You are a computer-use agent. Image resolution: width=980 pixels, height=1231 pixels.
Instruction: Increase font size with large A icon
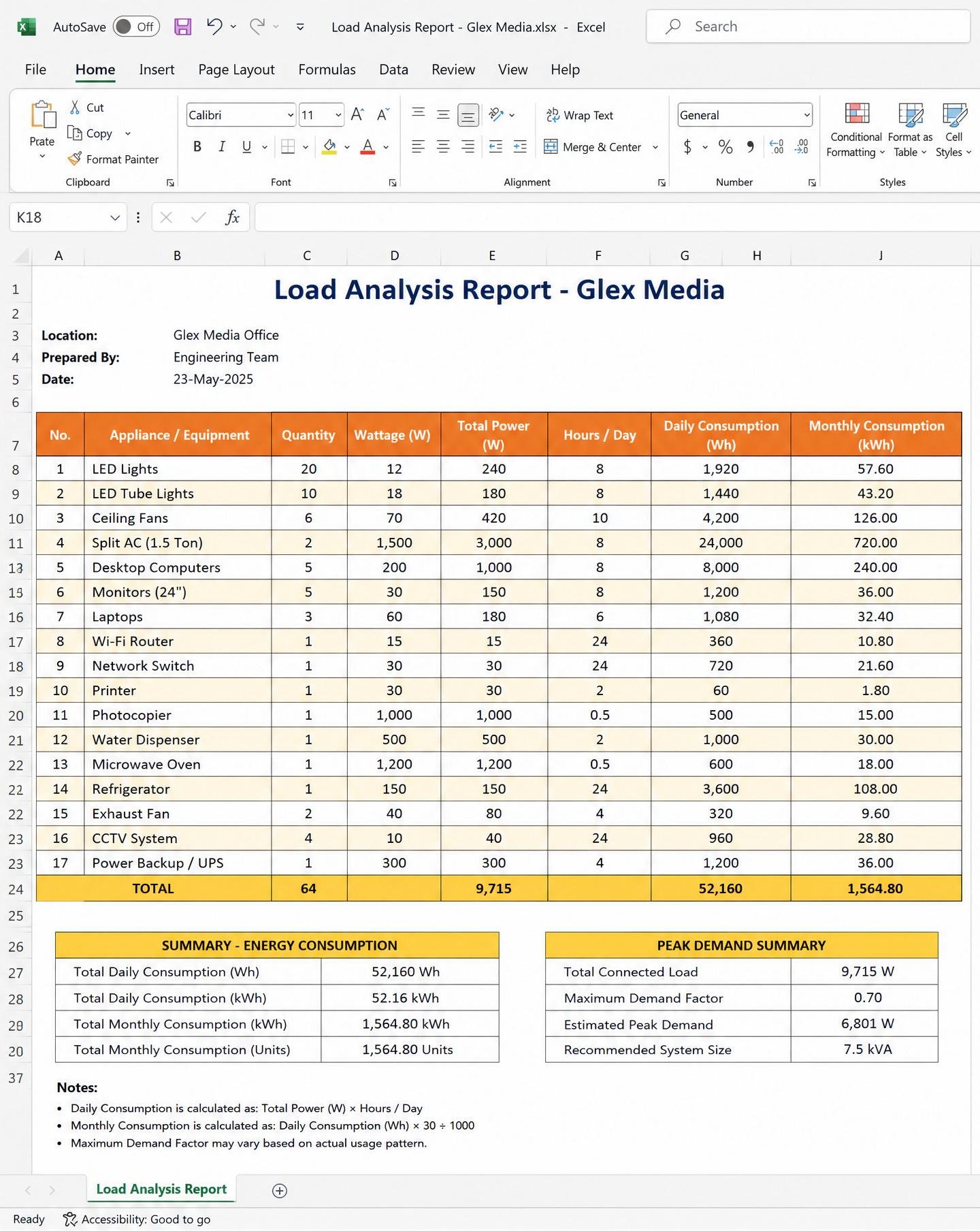tap(357, 115)
